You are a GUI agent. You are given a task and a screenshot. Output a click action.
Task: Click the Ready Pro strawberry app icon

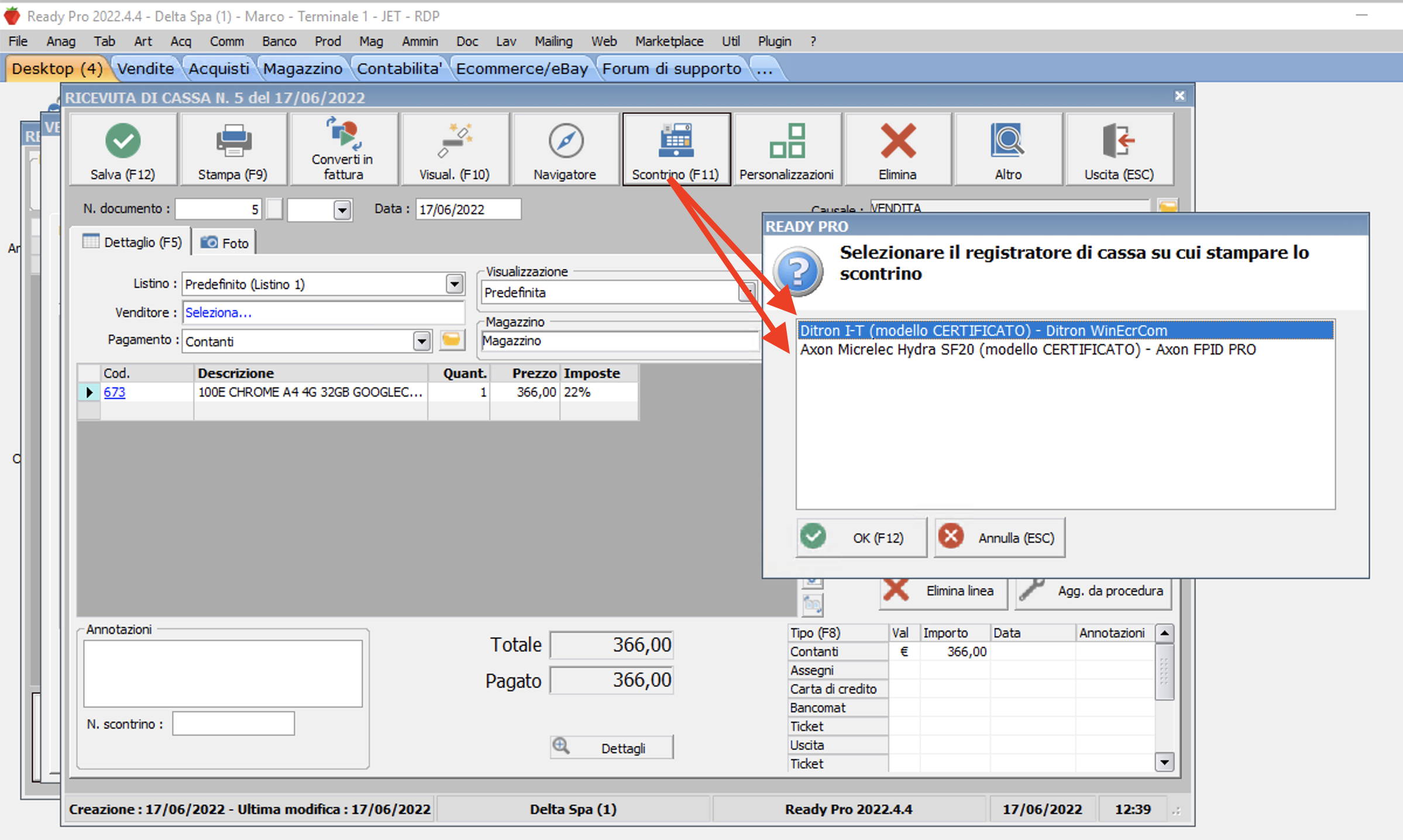[12, 16]
